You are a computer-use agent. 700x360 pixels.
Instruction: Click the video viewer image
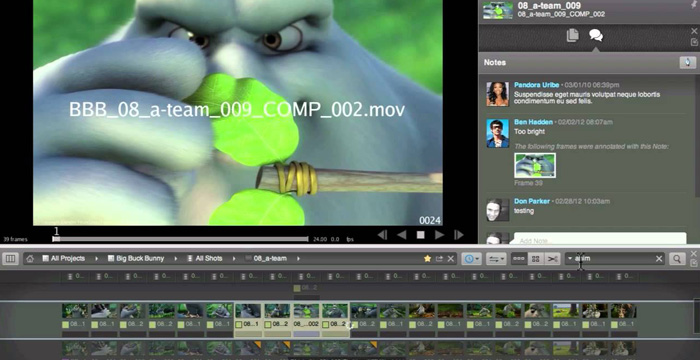point(238,113)
